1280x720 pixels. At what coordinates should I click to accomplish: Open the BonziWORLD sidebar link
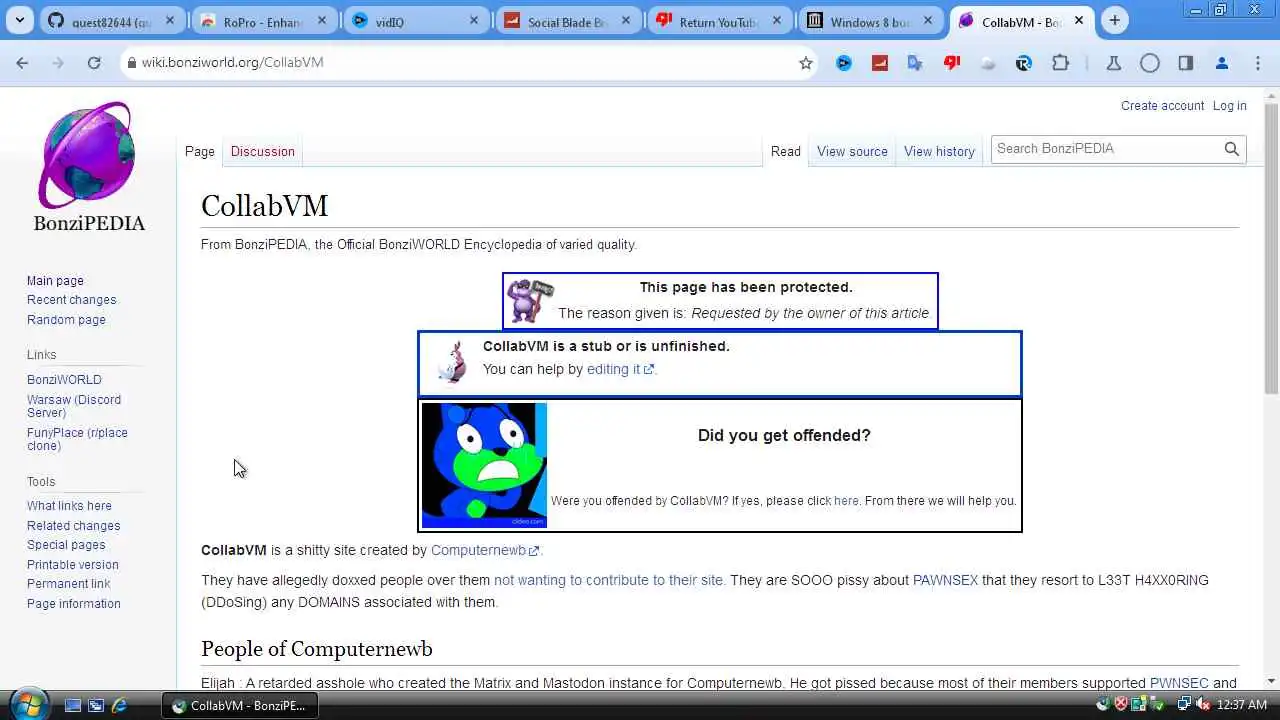pos(64,380)
